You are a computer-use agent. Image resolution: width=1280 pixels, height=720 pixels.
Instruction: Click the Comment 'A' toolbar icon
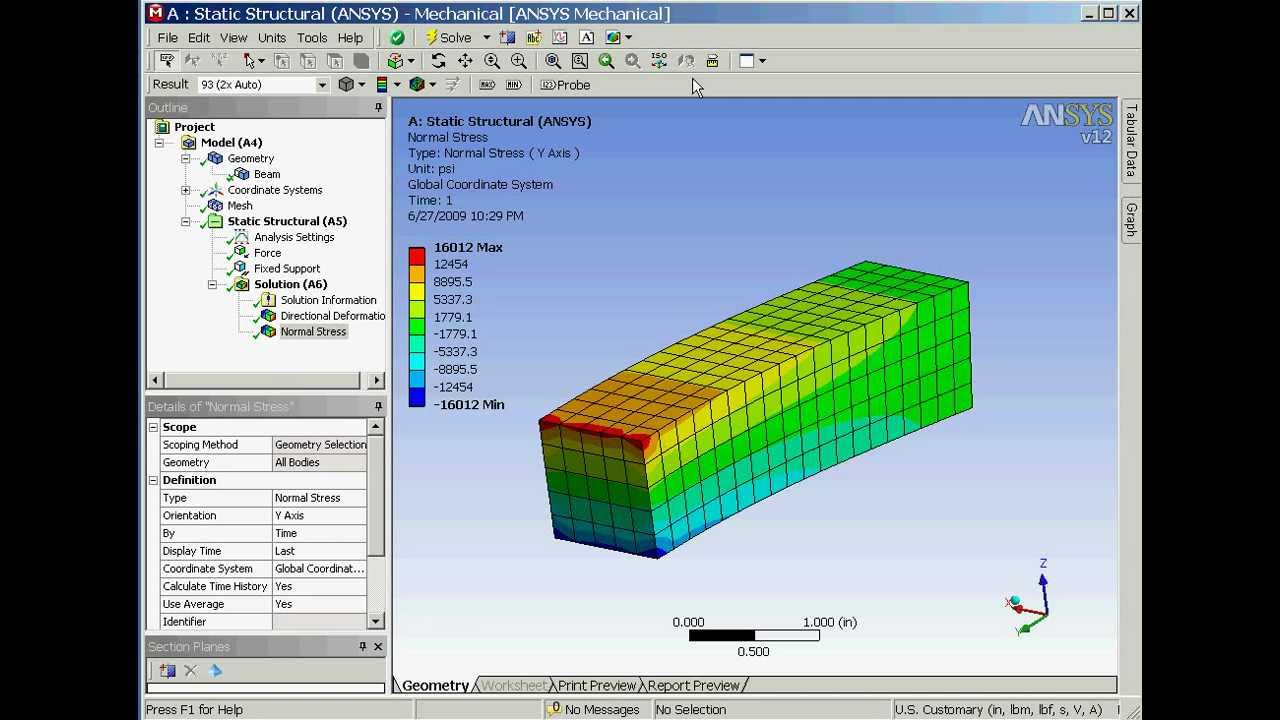[587, 37]
